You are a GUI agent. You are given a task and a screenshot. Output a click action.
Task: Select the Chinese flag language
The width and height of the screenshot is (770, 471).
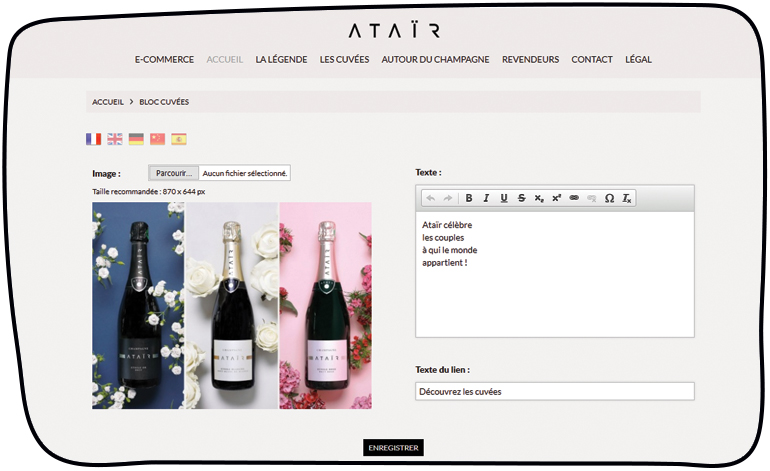tap(157, 139)
